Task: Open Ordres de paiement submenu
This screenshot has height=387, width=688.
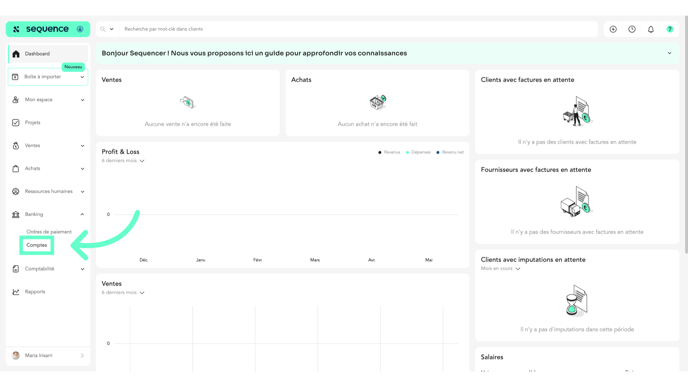Action: pos(49,232)
